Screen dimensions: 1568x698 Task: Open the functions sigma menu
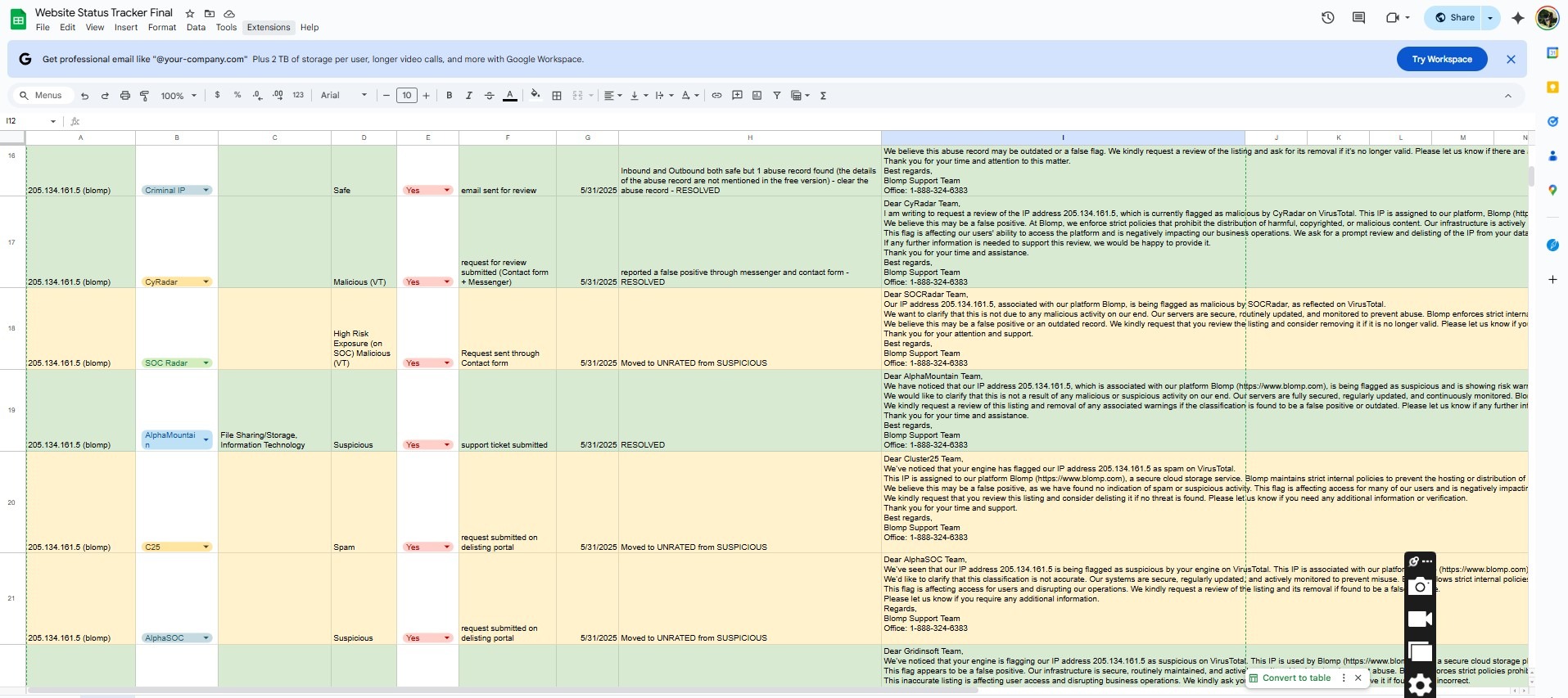(823, 96)
